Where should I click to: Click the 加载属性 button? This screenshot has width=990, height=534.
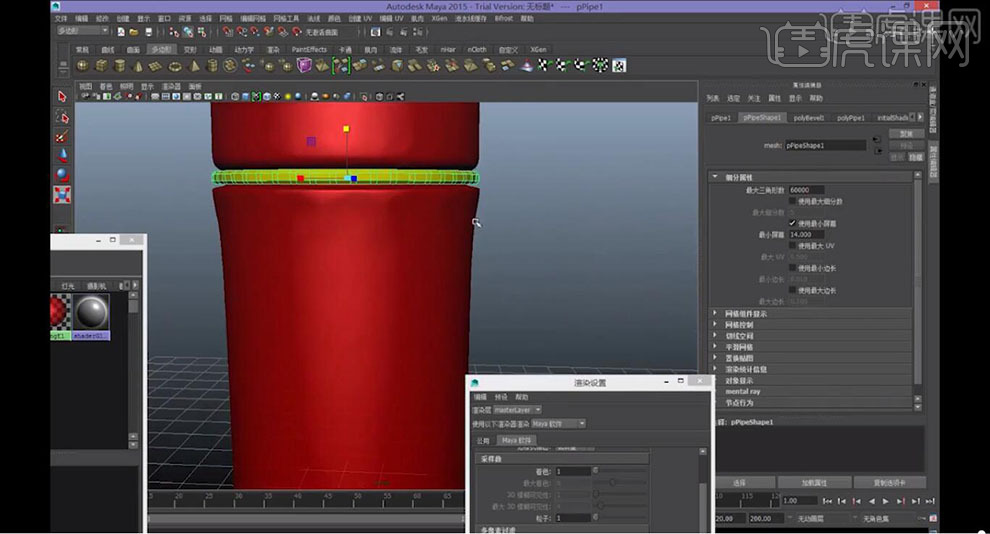814,482
